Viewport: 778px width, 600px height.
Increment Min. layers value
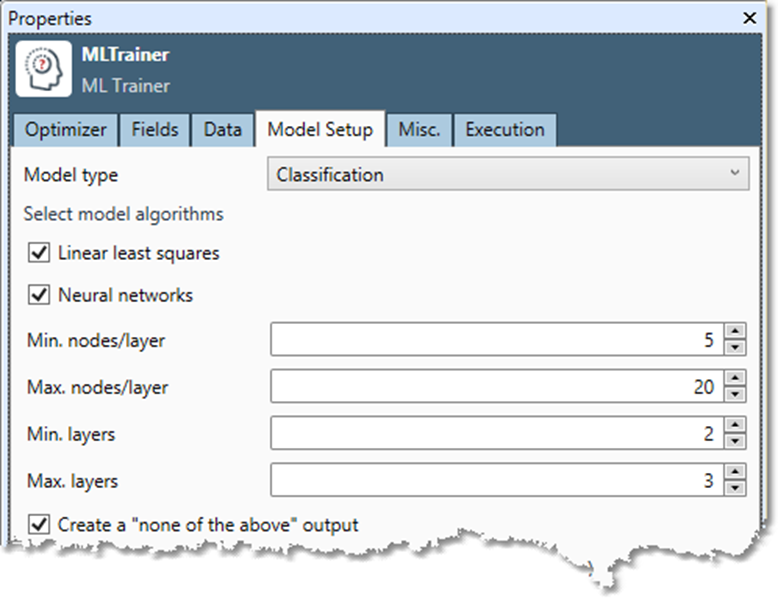[735, 425]
